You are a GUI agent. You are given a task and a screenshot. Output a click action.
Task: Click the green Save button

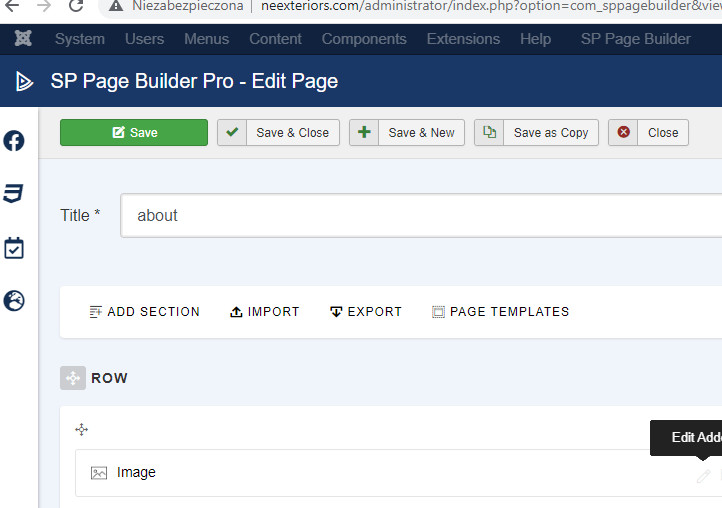[x=134, y=133]
